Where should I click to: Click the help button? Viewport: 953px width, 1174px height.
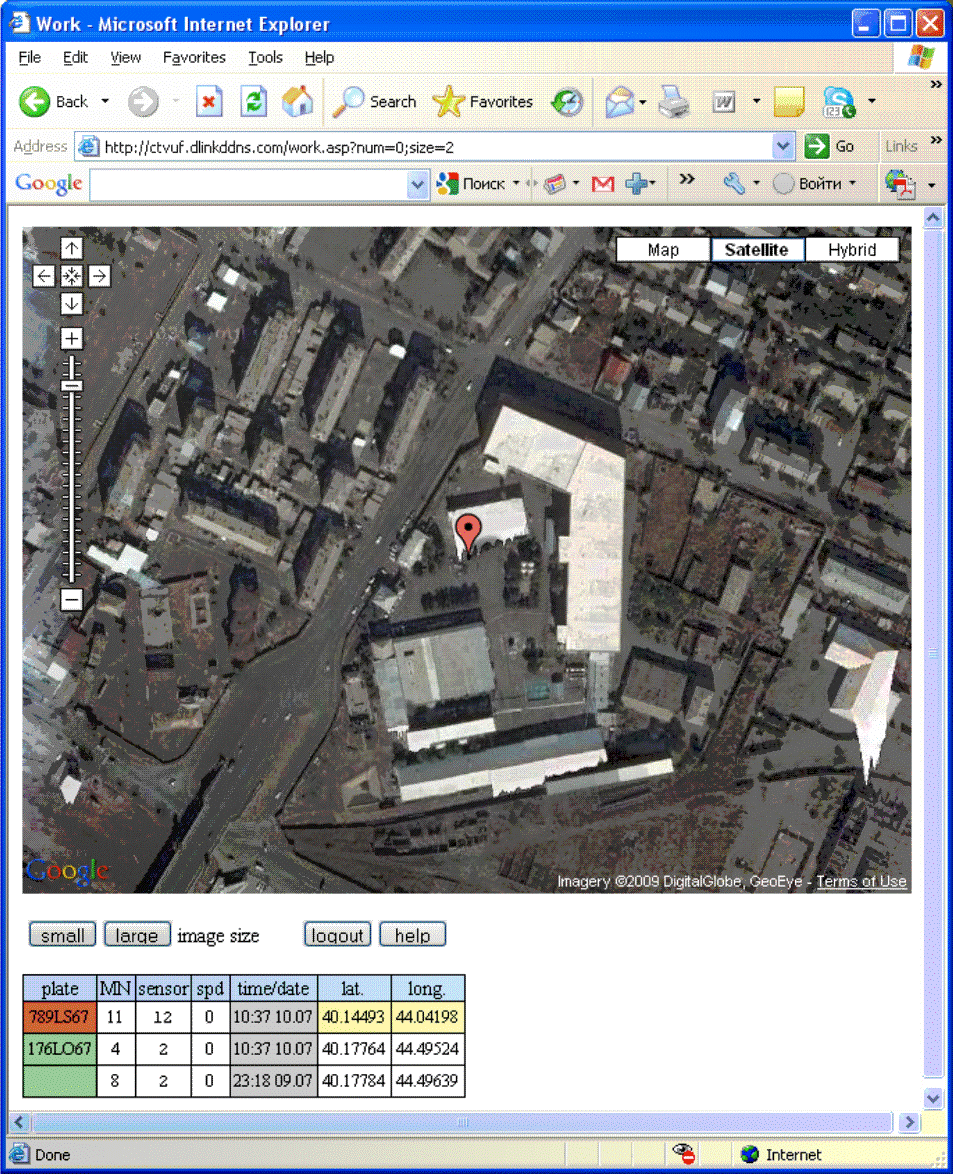[412, 934]
